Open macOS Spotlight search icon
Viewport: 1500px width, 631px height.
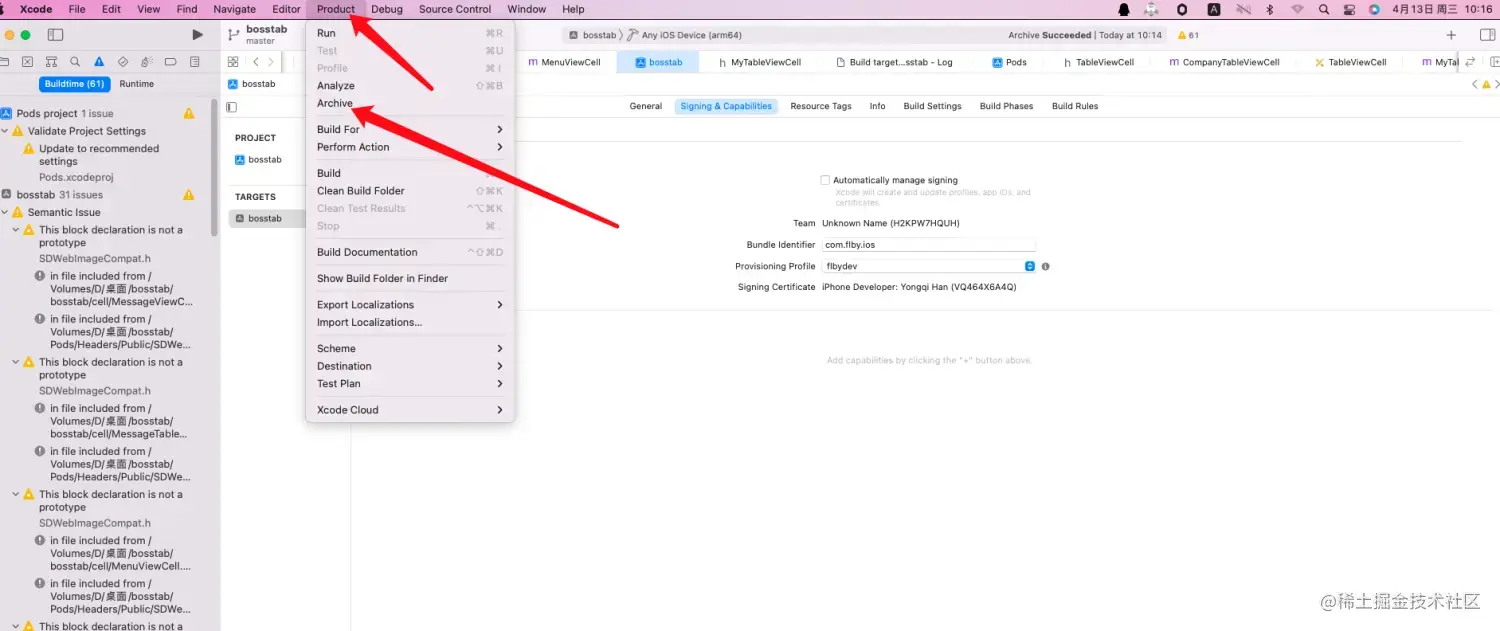tap(1324, 9)
